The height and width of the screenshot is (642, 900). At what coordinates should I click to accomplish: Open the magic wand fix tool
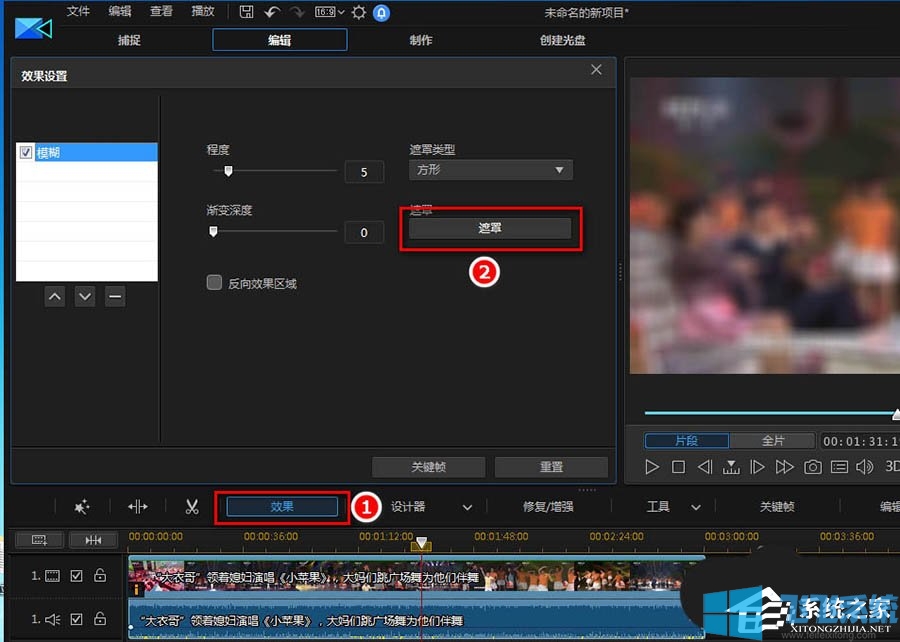point(83,506)
